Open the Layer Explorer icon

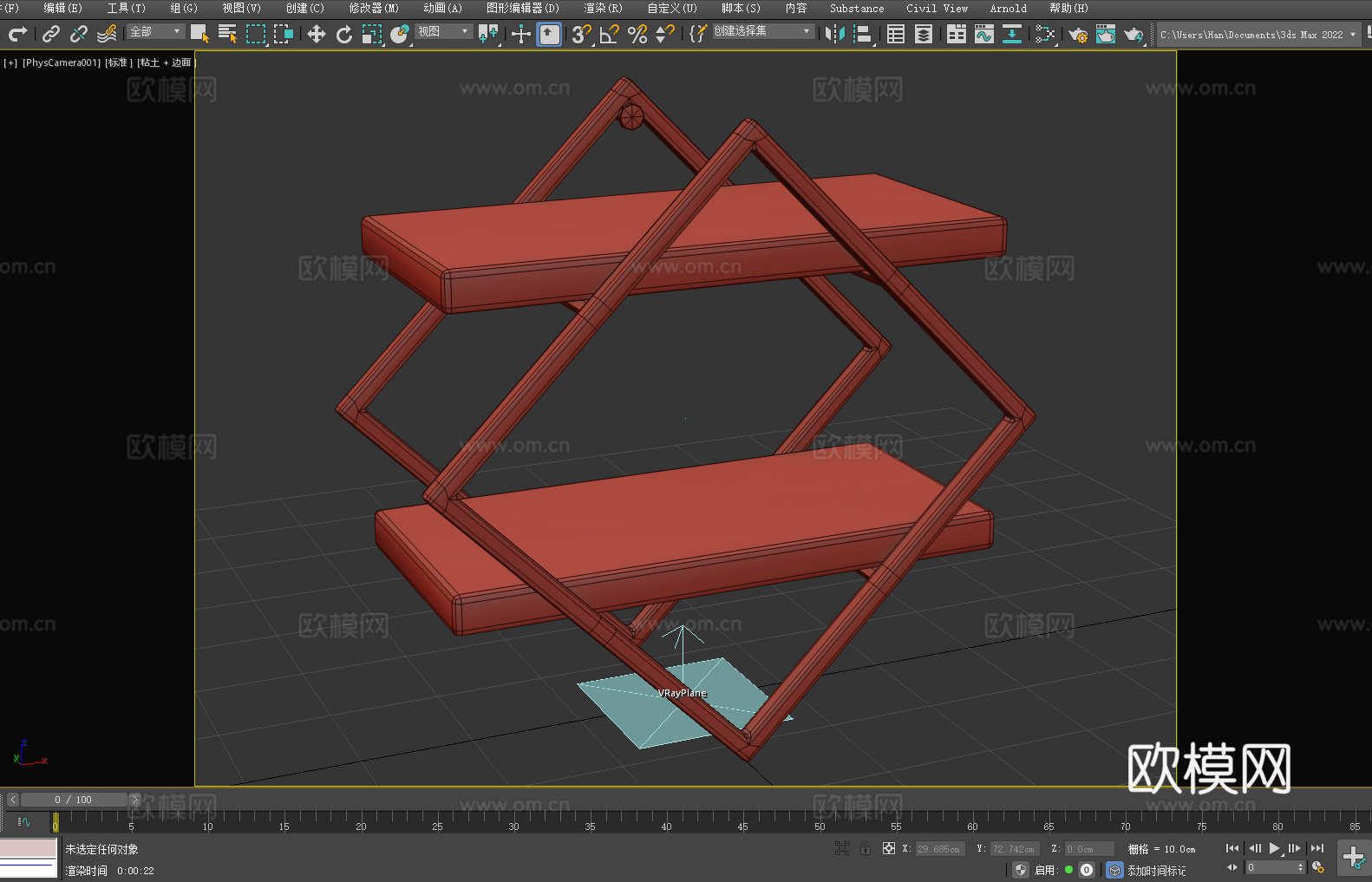[924, 35]
